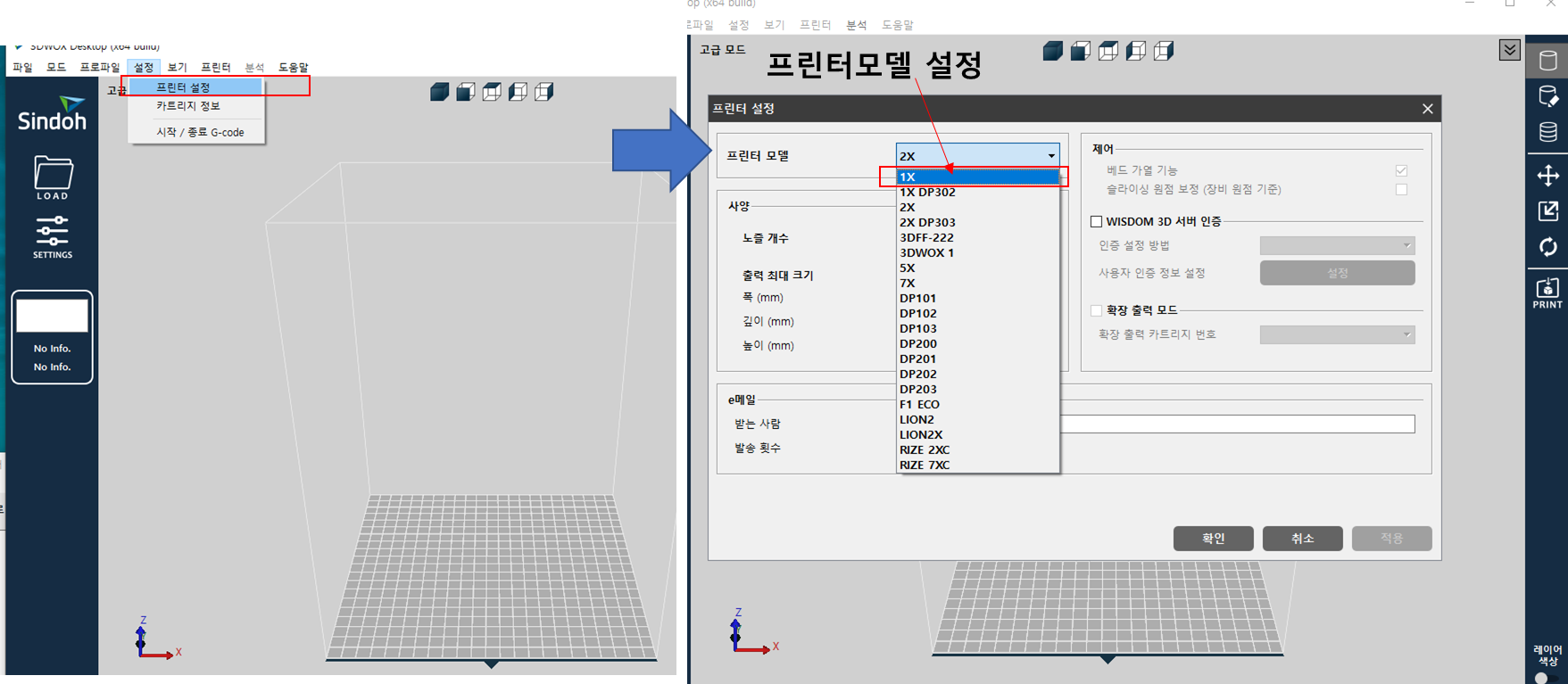The width and height of the screenshot is (1568, 684).
Task: Close the 프린터 설정 dialog
Action: pos(1427,109)
